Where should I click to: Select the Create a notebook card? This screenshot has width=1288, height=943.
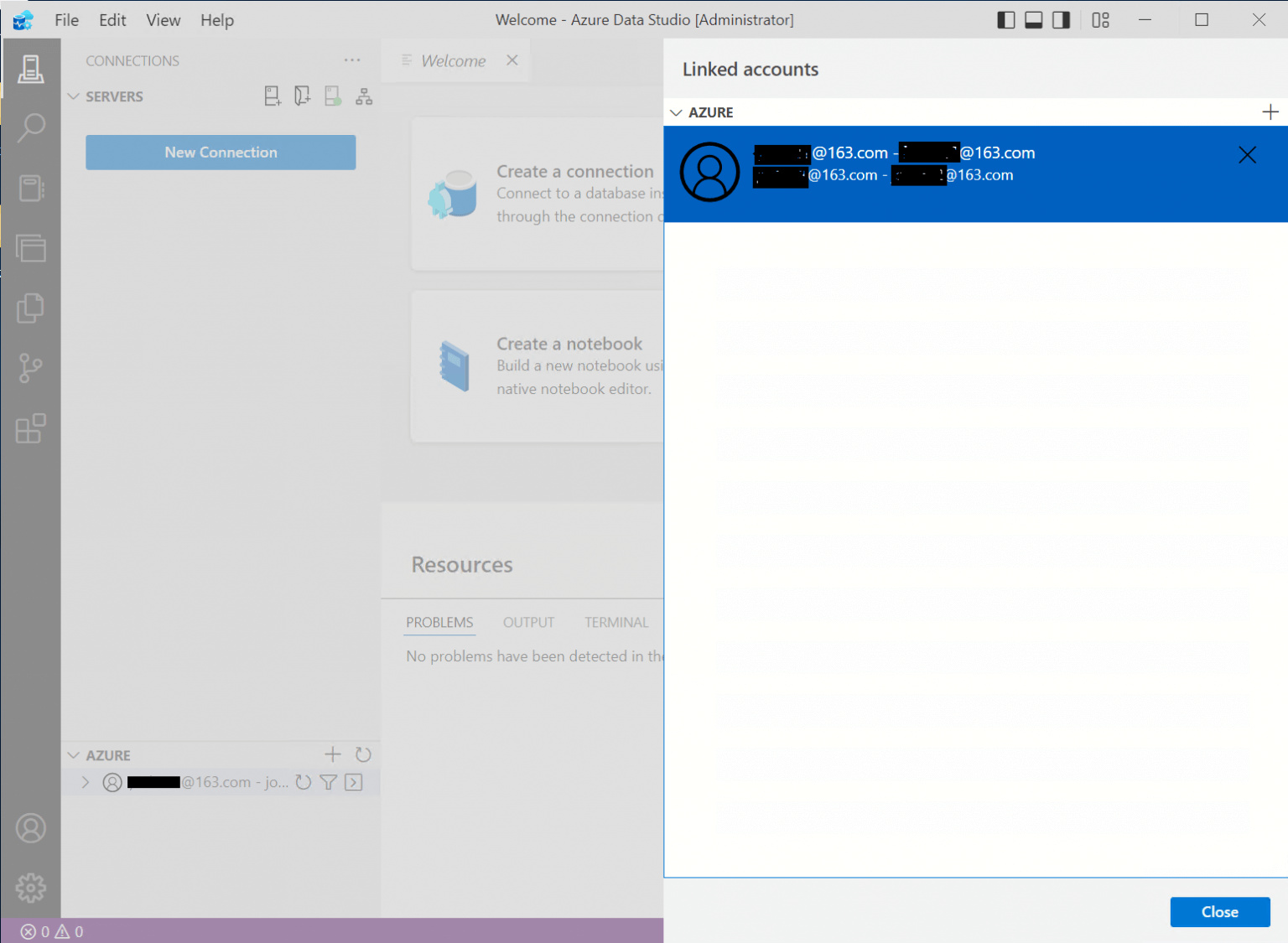click(x=538, y=366)
